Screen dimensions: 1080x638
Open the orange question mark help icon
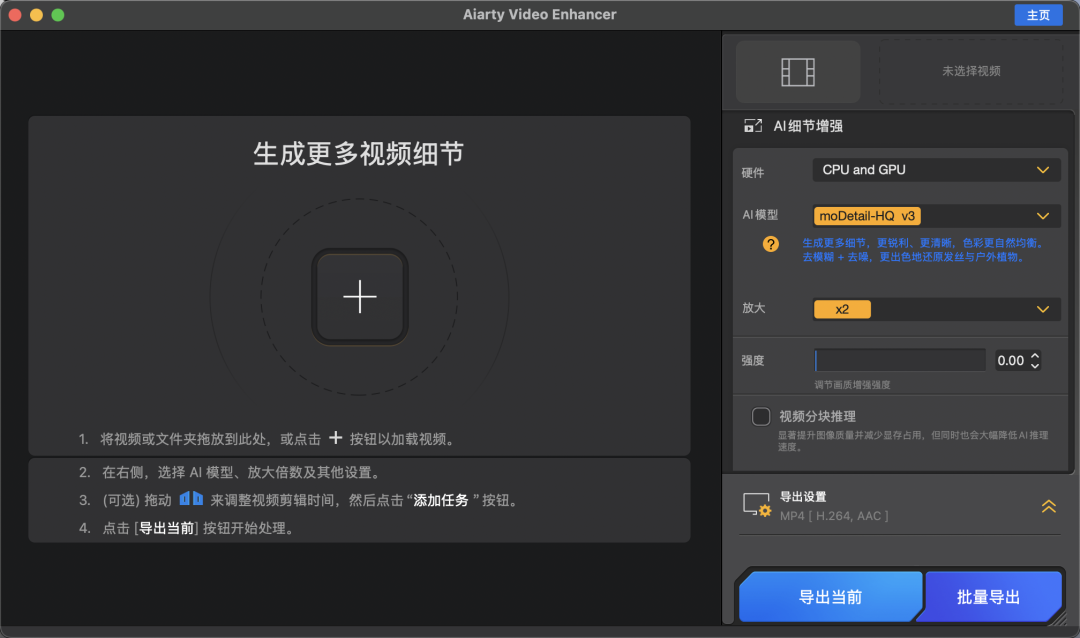tap(770, 244)
